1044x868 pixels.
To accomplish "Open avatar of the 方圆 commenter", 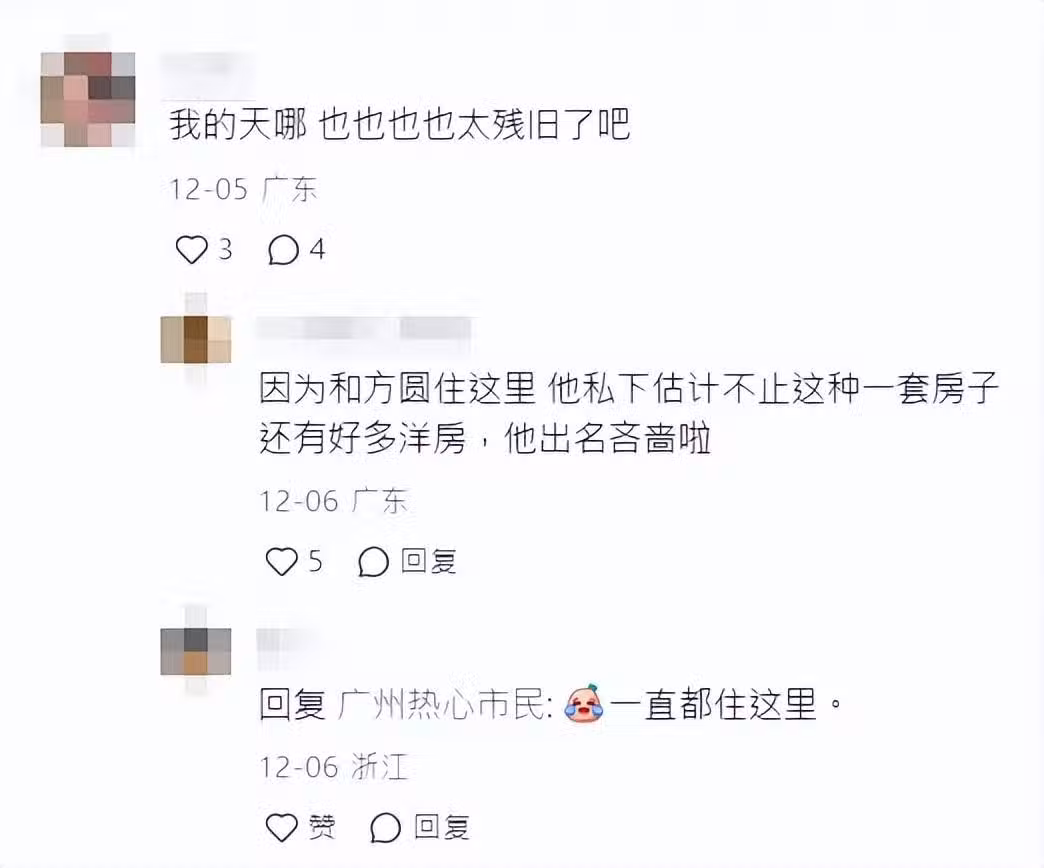I will pyautogui.click(x=196, y=339).
